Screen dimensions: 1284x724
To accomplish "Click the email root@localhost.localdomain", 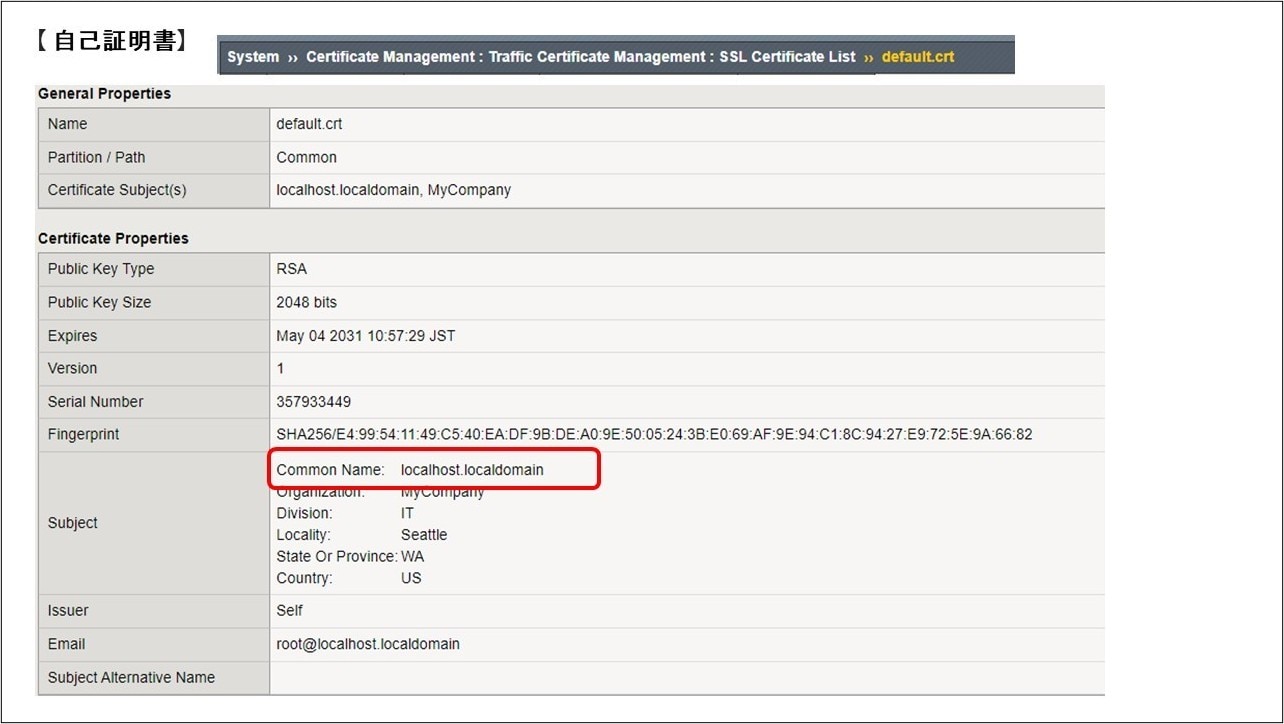I will click(x=367, y=644).
